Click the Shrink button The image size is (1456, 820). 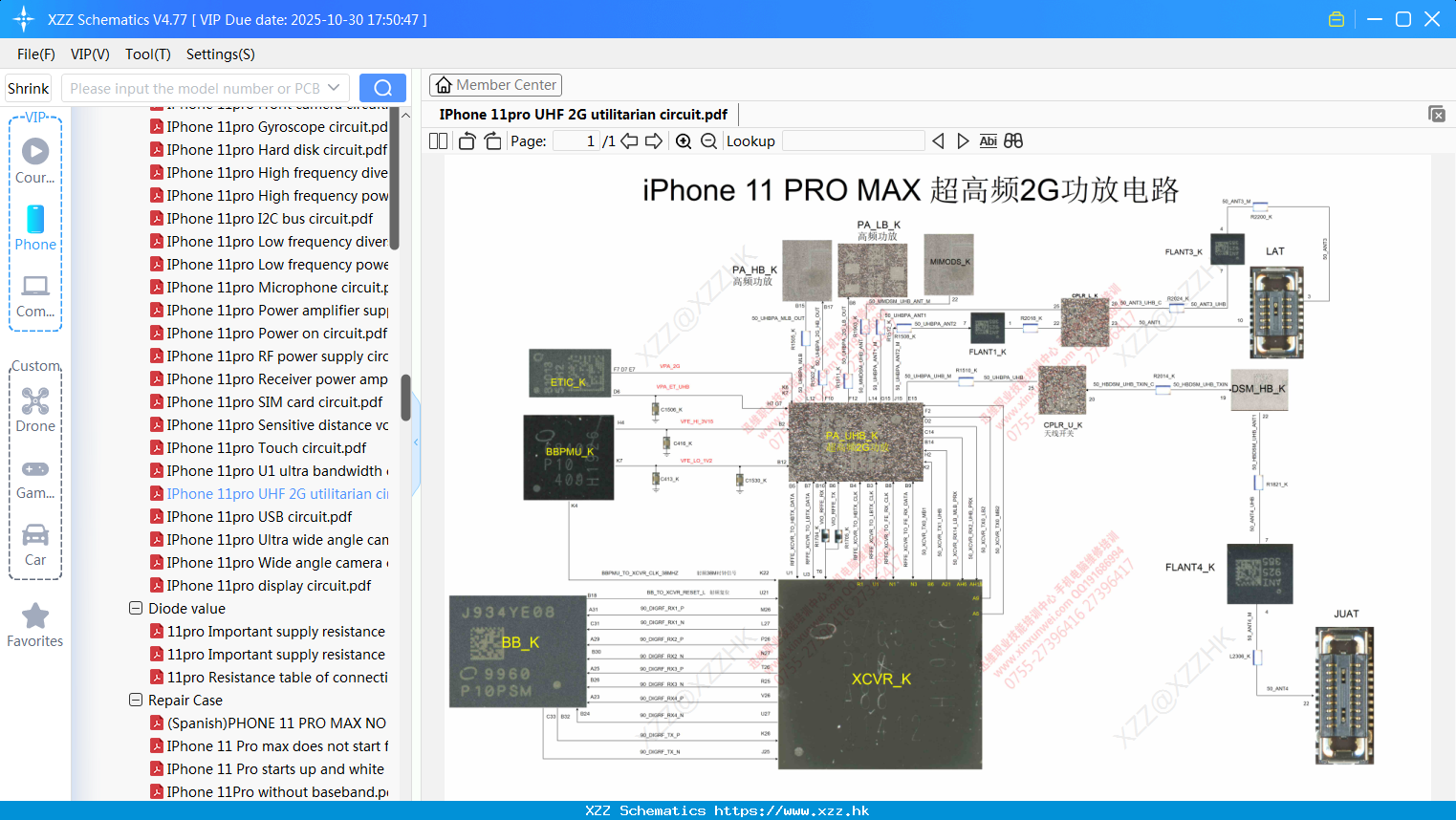pyautogui.click(x=29, y=88)
